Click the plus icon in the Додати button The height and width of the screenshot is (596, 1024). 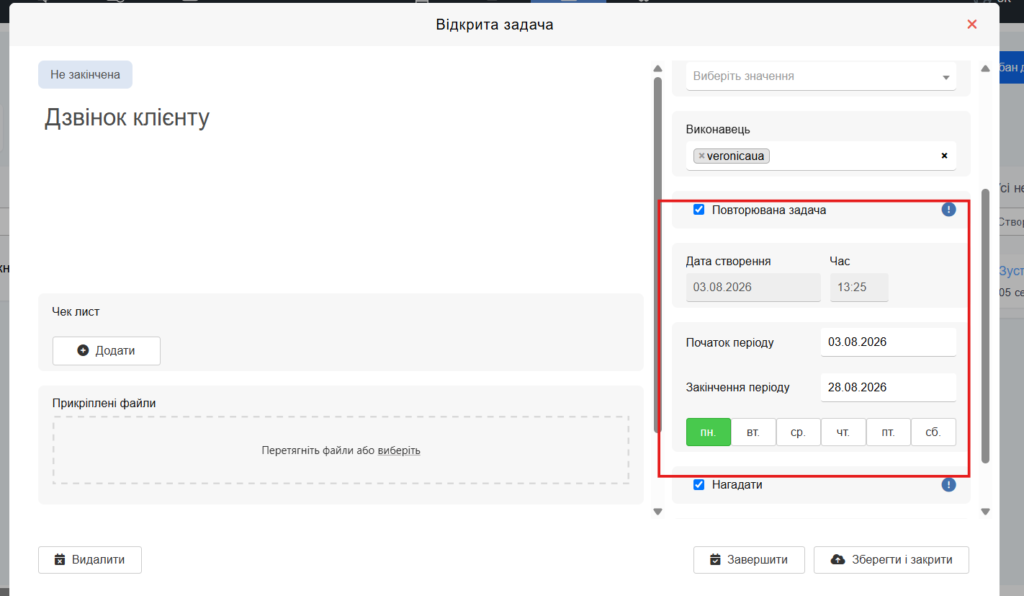(83, 351)
